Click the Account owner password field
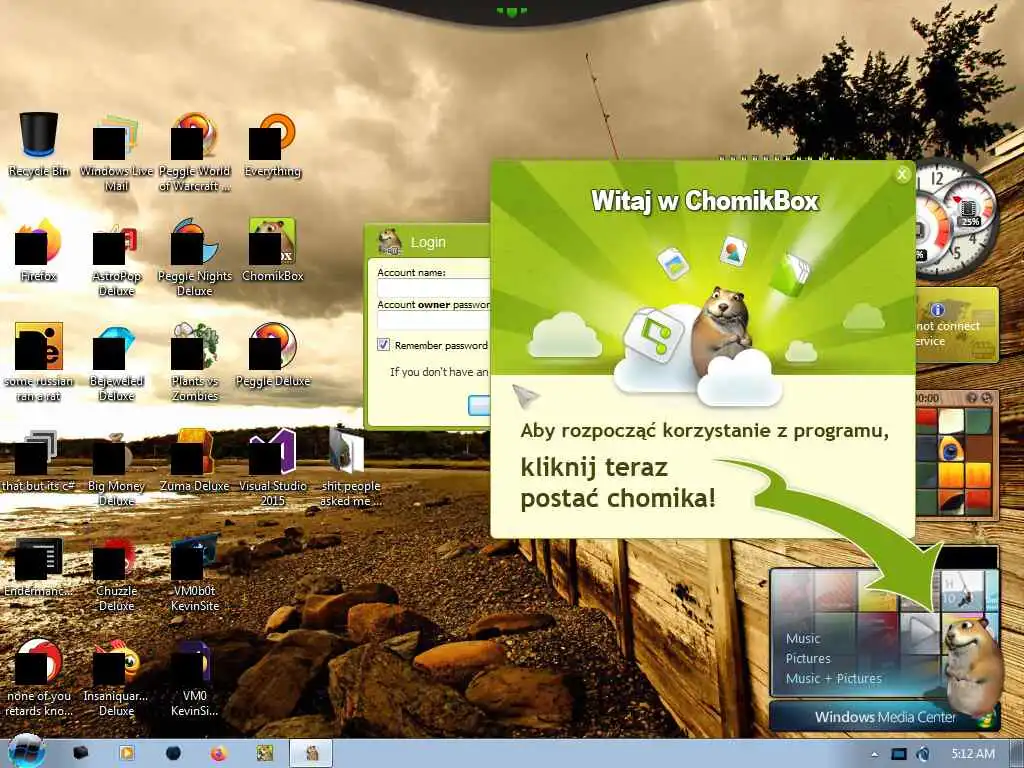The width and height of the screenshot is (1024, 768). coord(434,321)
